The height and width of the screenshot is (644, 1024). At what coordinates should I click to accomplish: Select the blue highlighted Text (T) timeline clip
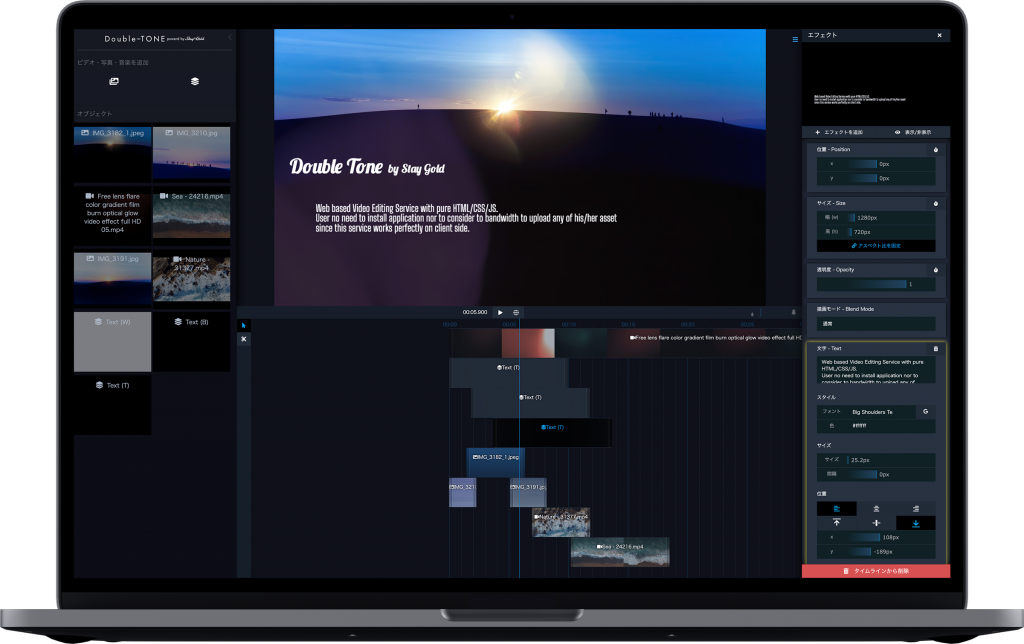coord(552,432)
